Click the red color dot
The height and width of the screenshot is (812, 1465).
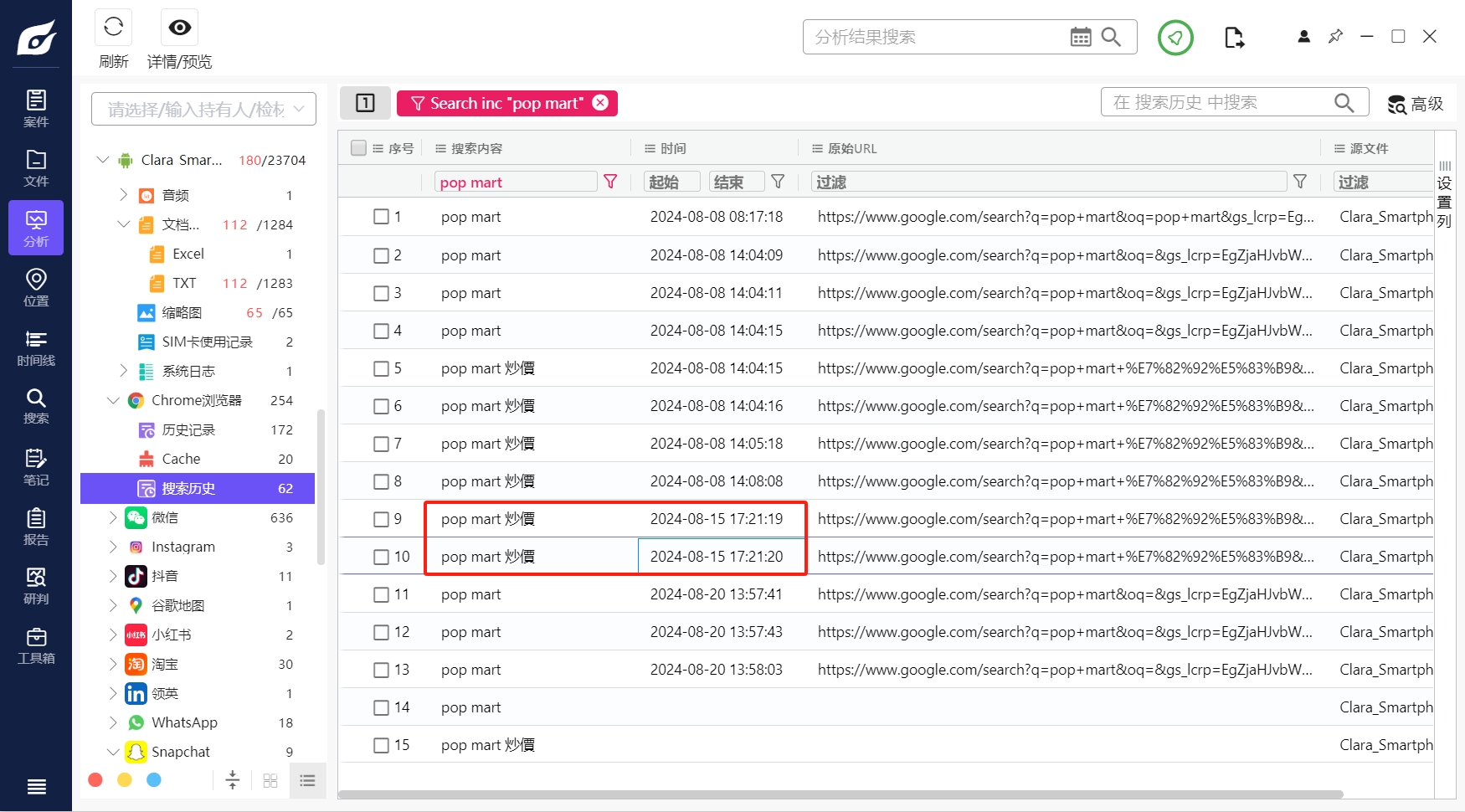95,780
